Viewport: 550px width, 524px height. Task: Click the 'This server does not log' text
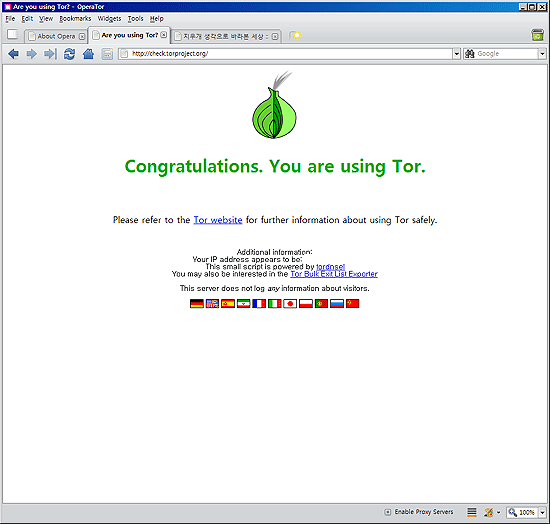click(x=274, y=288)
